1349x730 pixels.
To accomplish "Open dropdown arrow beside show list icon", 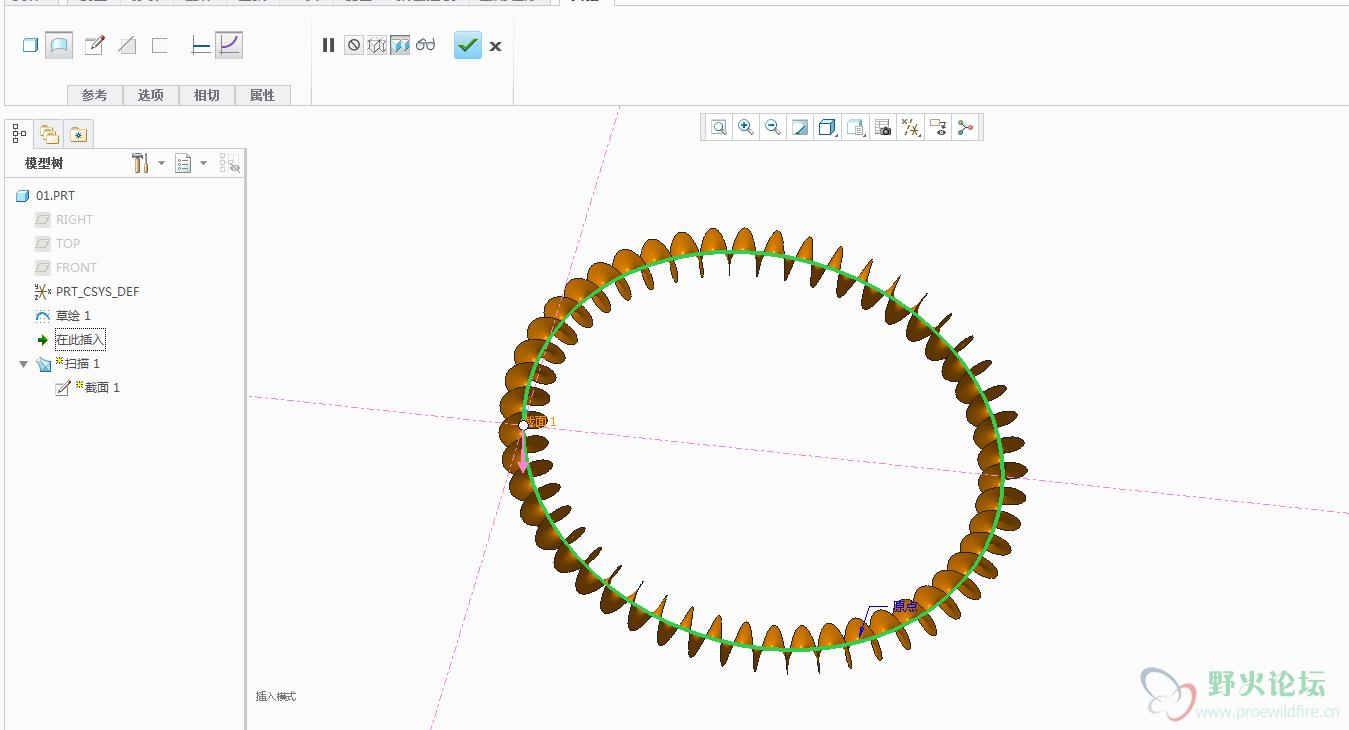I will [204, 163].
